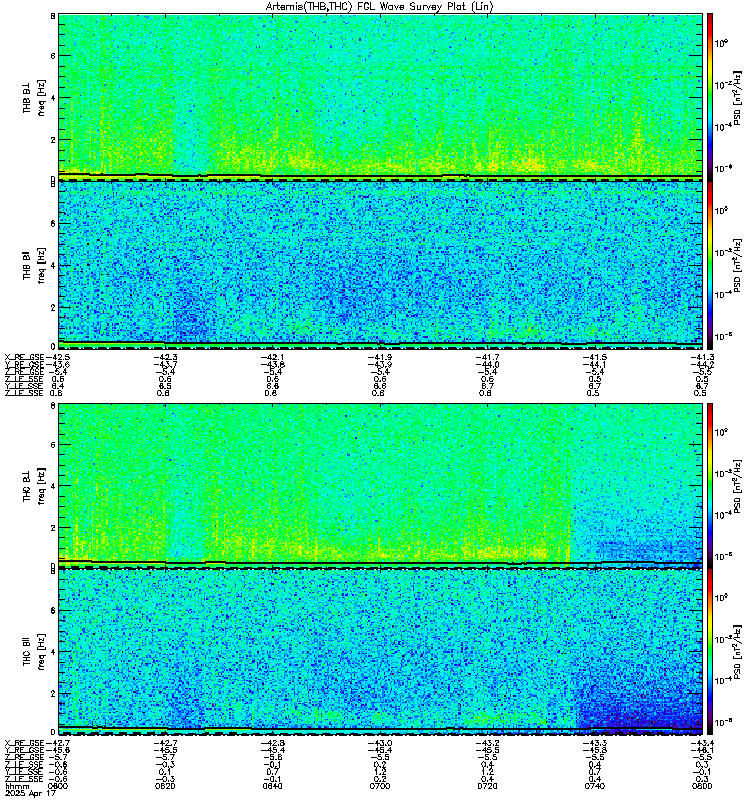Click the 8 Hz tick label on THB B⊥ axis
The width and height of the screenshot is (750, 800).
click(x=53, y=16)
